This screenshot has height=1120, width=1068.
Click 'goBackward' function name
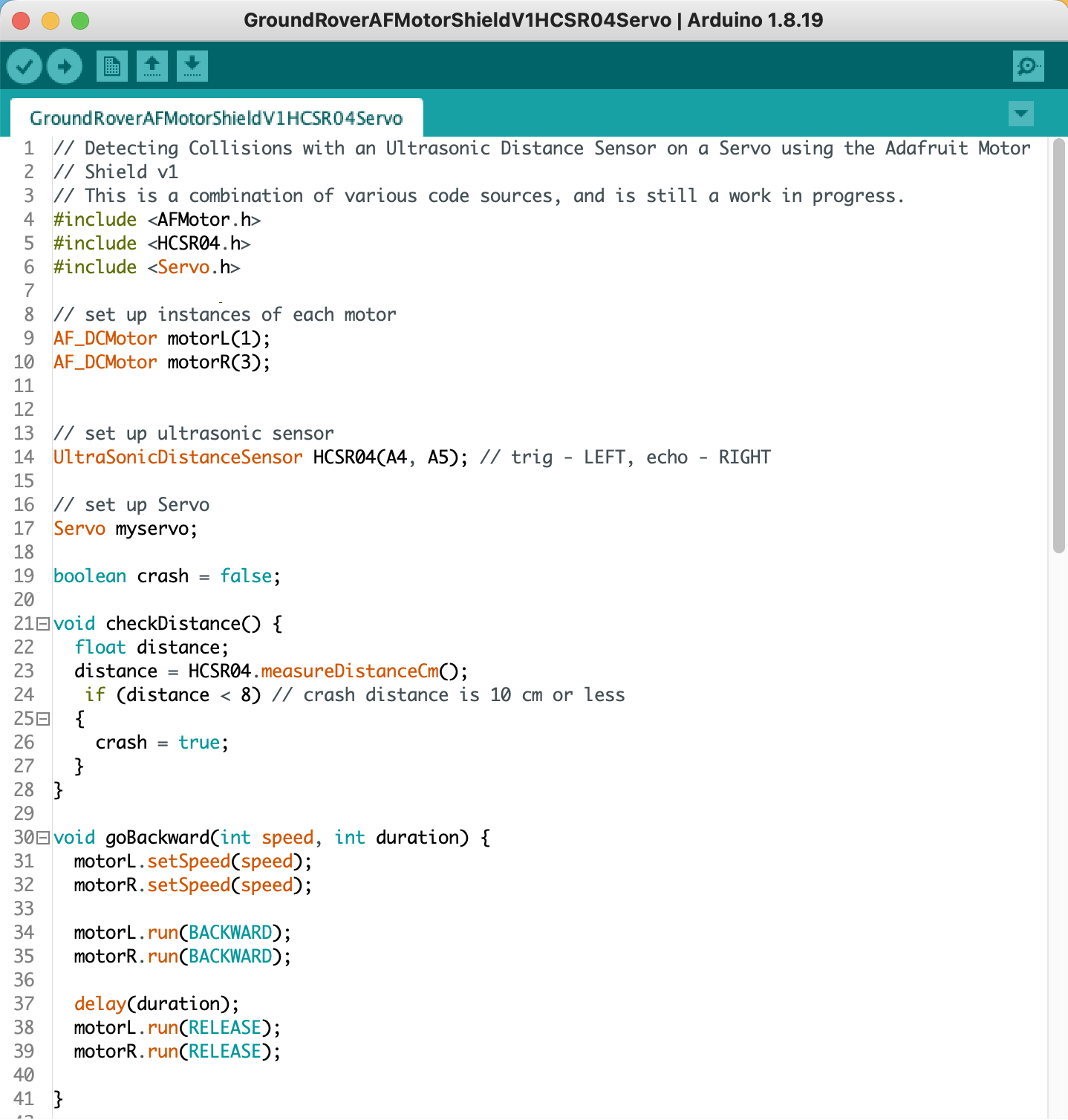(x=157, y=838)
